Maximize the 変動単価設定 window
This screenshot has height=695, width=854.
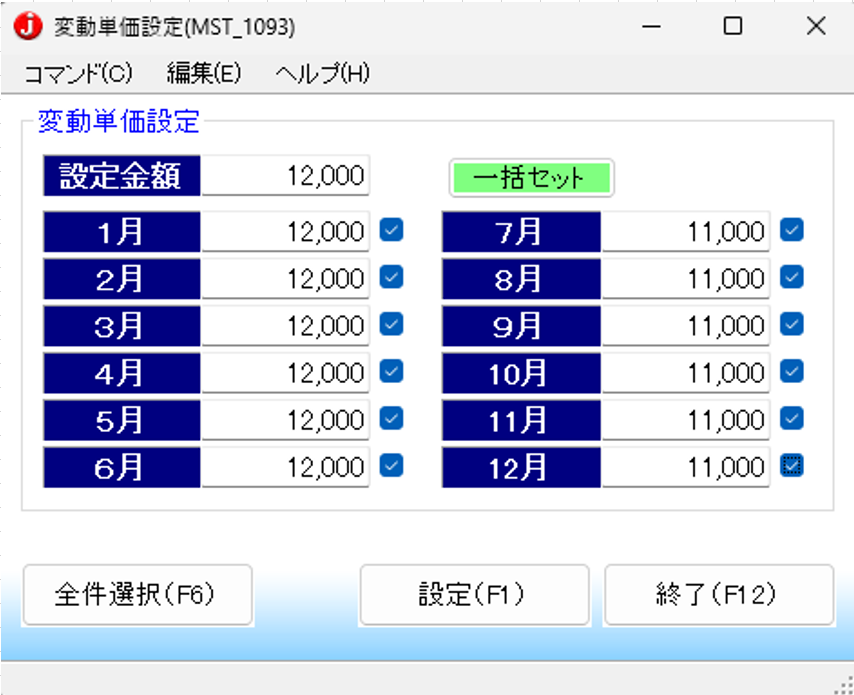pos(733,26)
